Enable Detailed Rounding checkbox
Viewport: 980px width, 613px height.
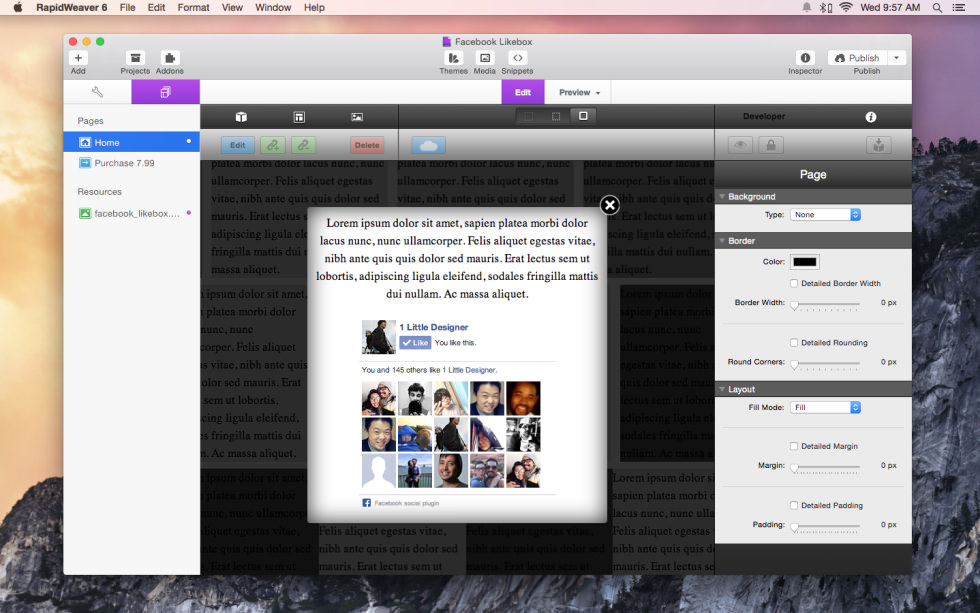[794, 342]
